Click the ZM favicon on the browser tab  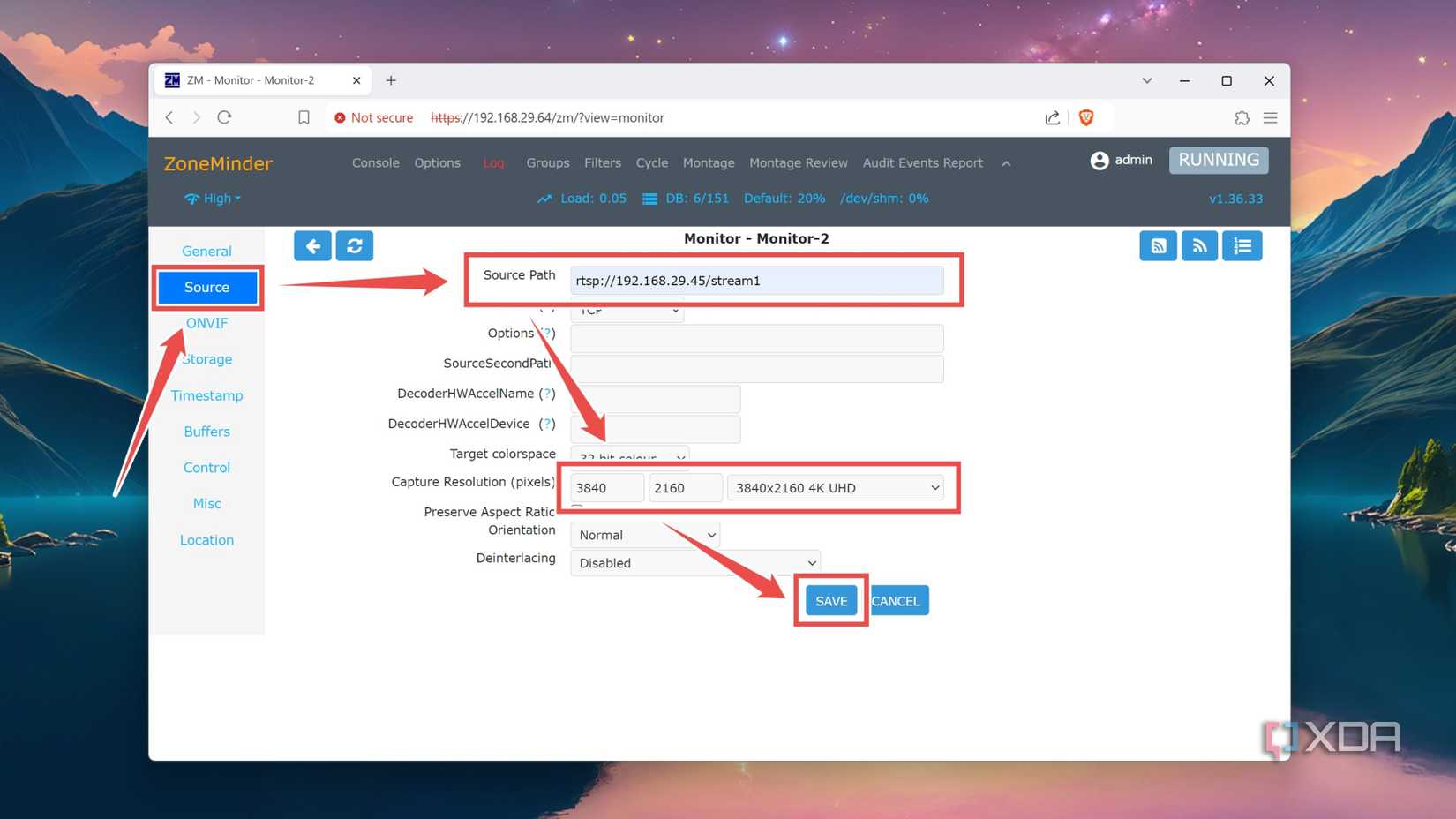point(172,80)
